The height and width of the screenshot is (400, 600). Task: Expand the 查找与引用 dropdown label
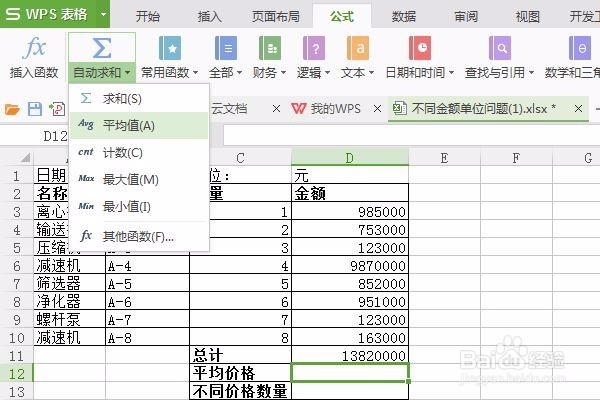(x=499, y=72)
